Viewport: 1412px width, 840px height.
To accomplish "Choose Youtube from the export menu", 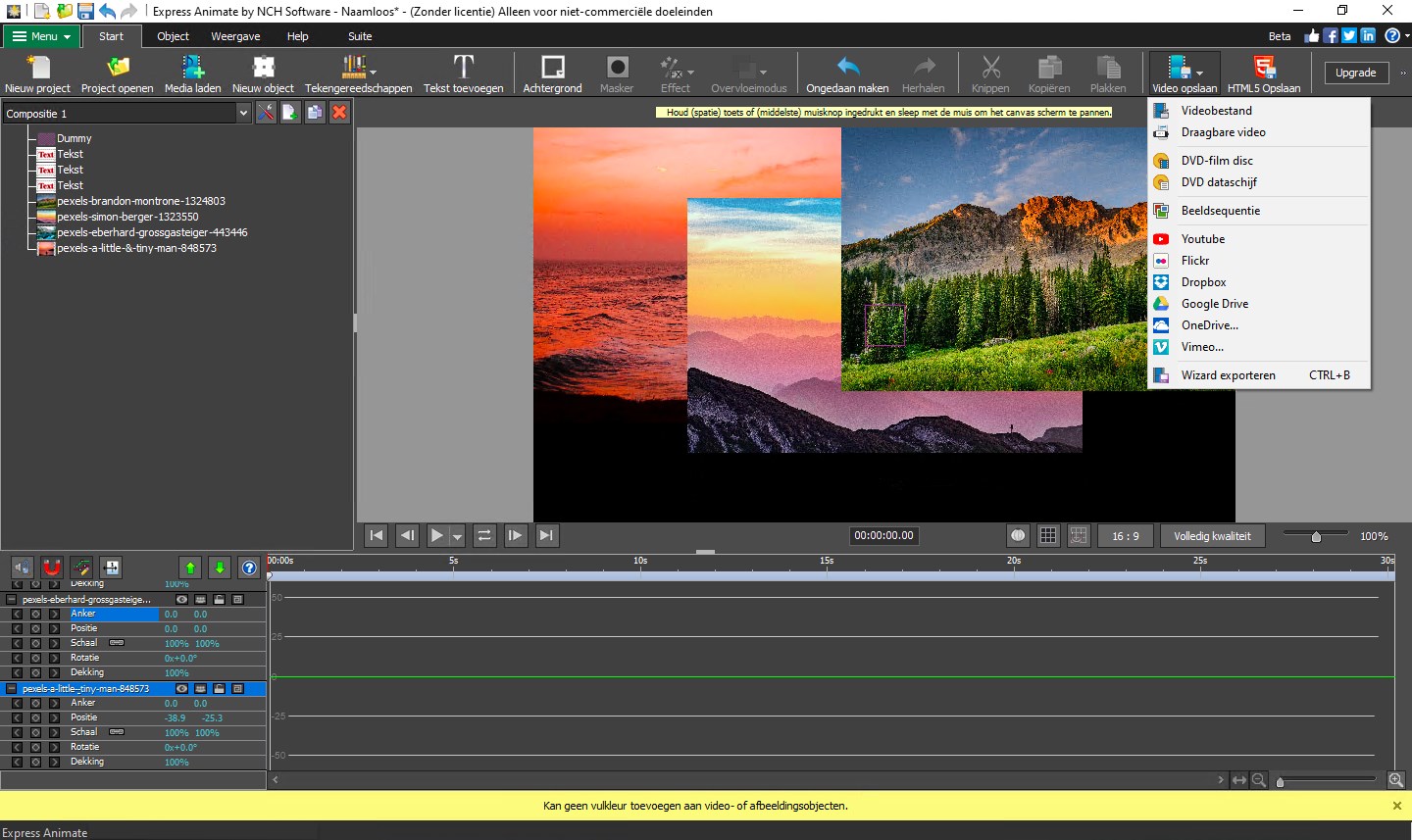I will pos(1202,239).
